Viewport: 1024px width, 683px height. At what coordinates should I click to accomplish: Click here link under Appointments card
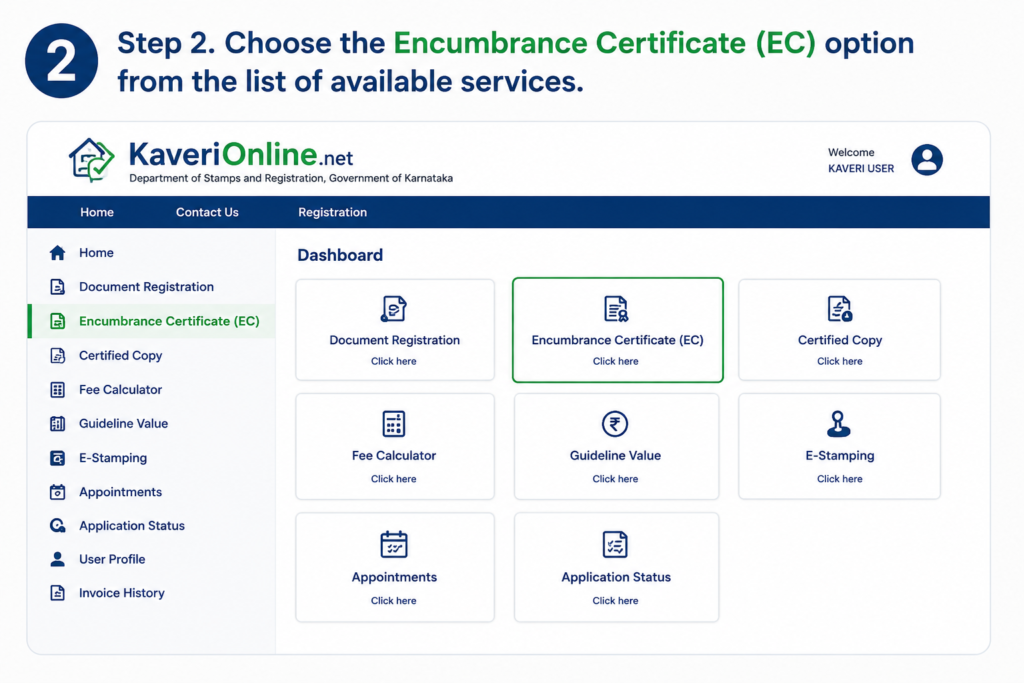[394, 601]
